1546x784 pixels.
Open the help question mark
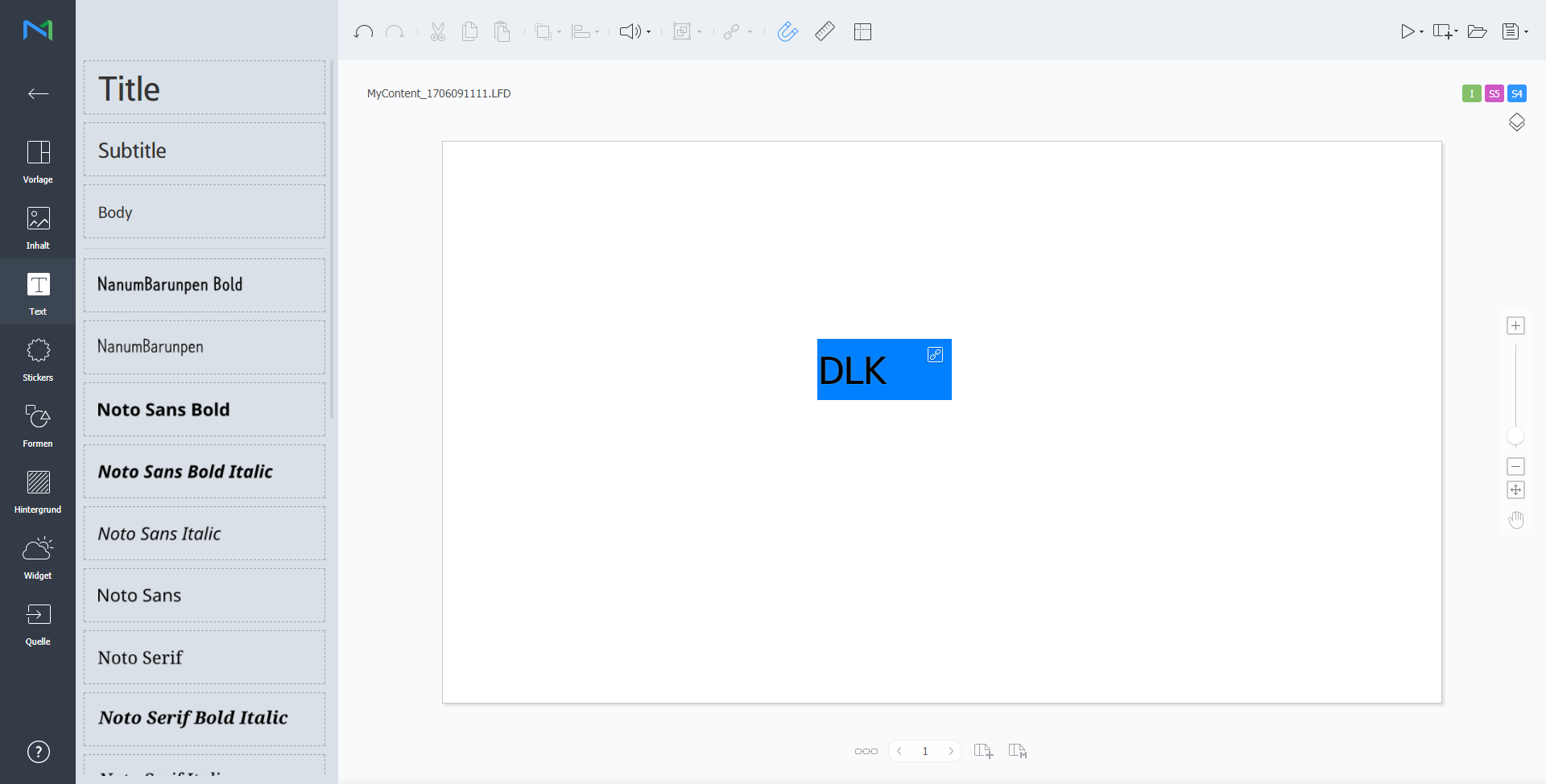point(38,752)
